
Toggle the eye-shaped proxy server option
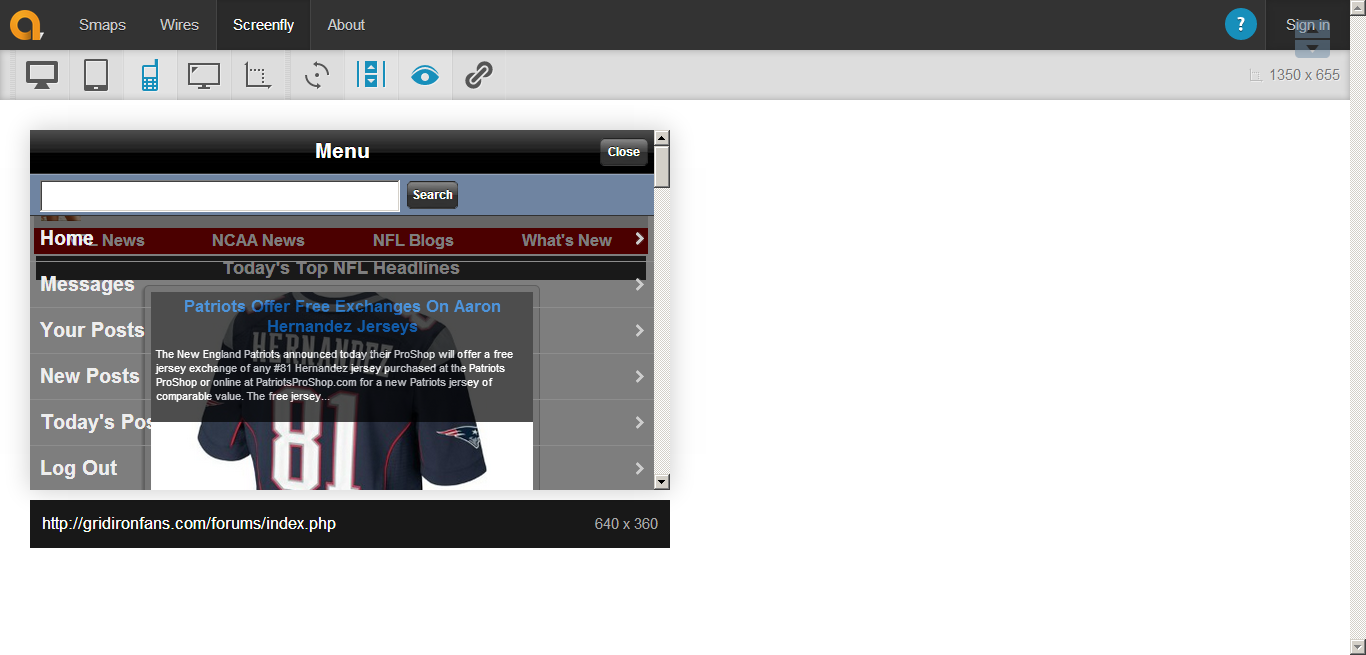click(x=425, y=75)
